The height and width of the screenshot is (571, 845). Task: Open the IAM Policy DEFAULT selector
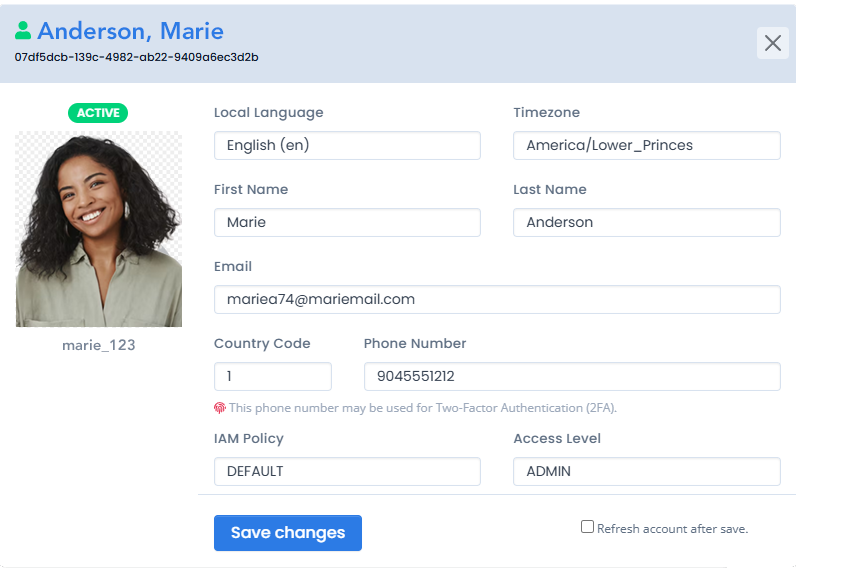(x=347, y=471)
